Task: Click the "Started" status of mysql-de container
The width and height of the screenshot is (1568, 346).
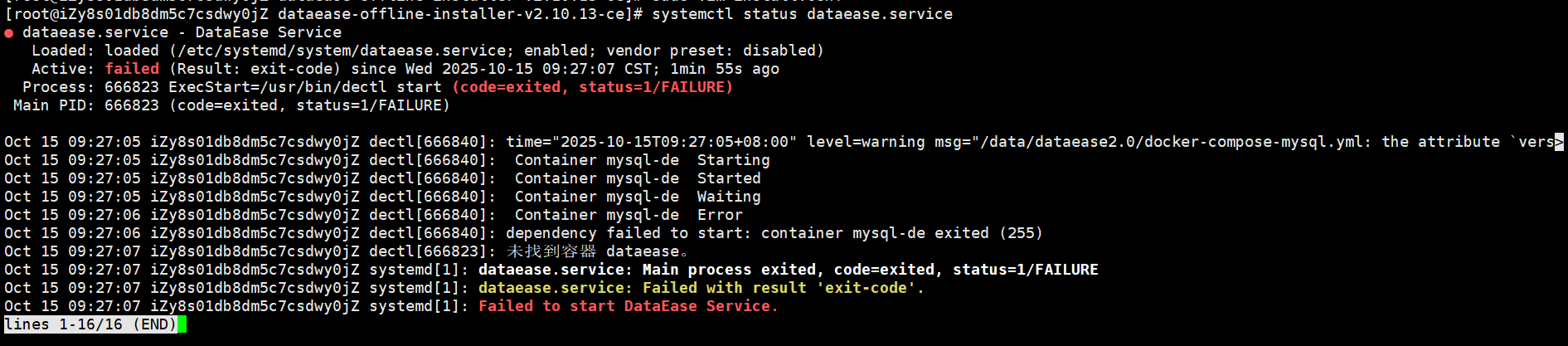Action: click(x=729, y=178)
